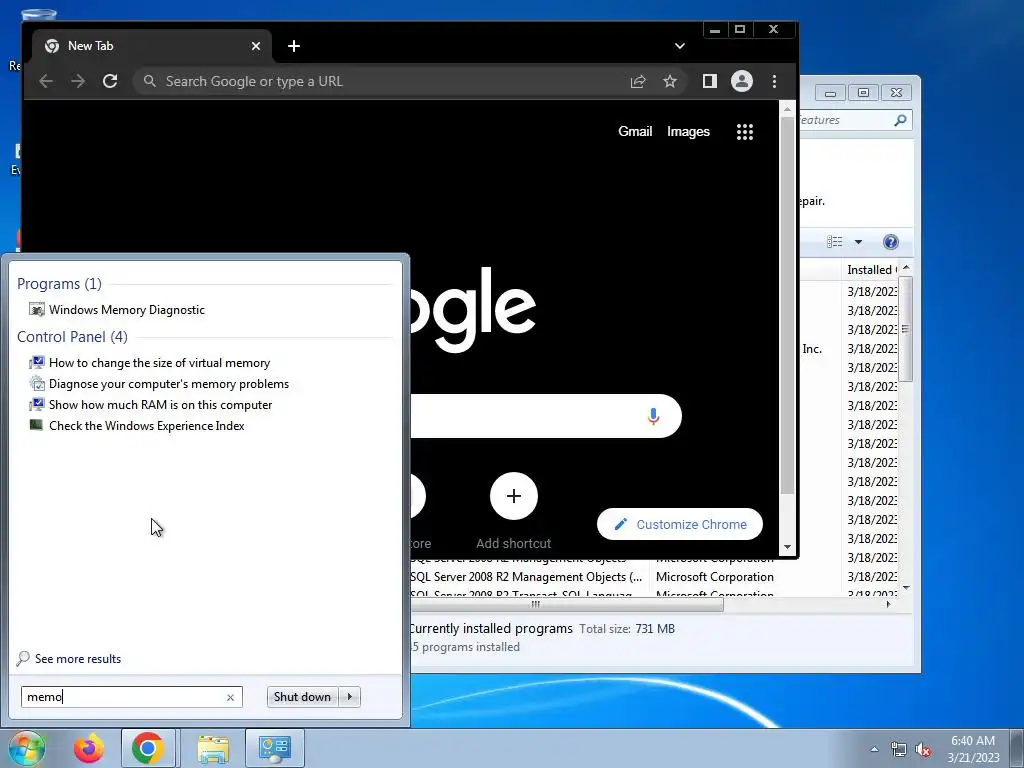Open Chrome's three-dot menu

pyautogui.click(x=774, y=81)
